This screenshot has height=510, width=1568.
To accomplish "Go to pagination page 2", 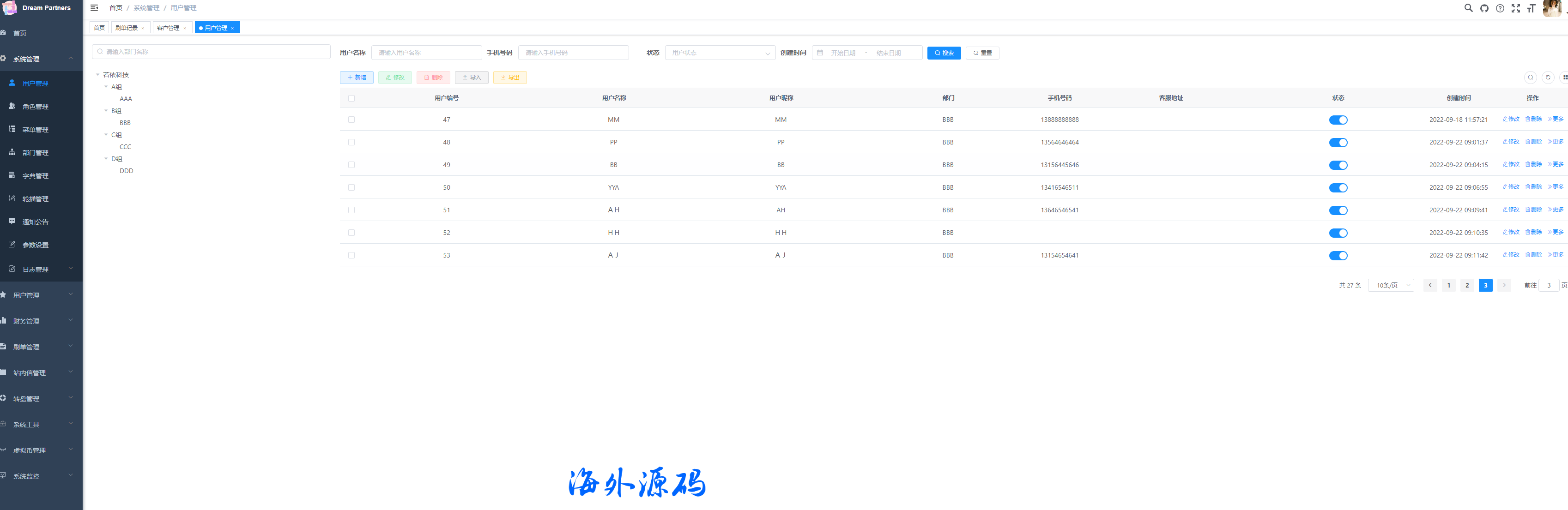I will 1467,285.
